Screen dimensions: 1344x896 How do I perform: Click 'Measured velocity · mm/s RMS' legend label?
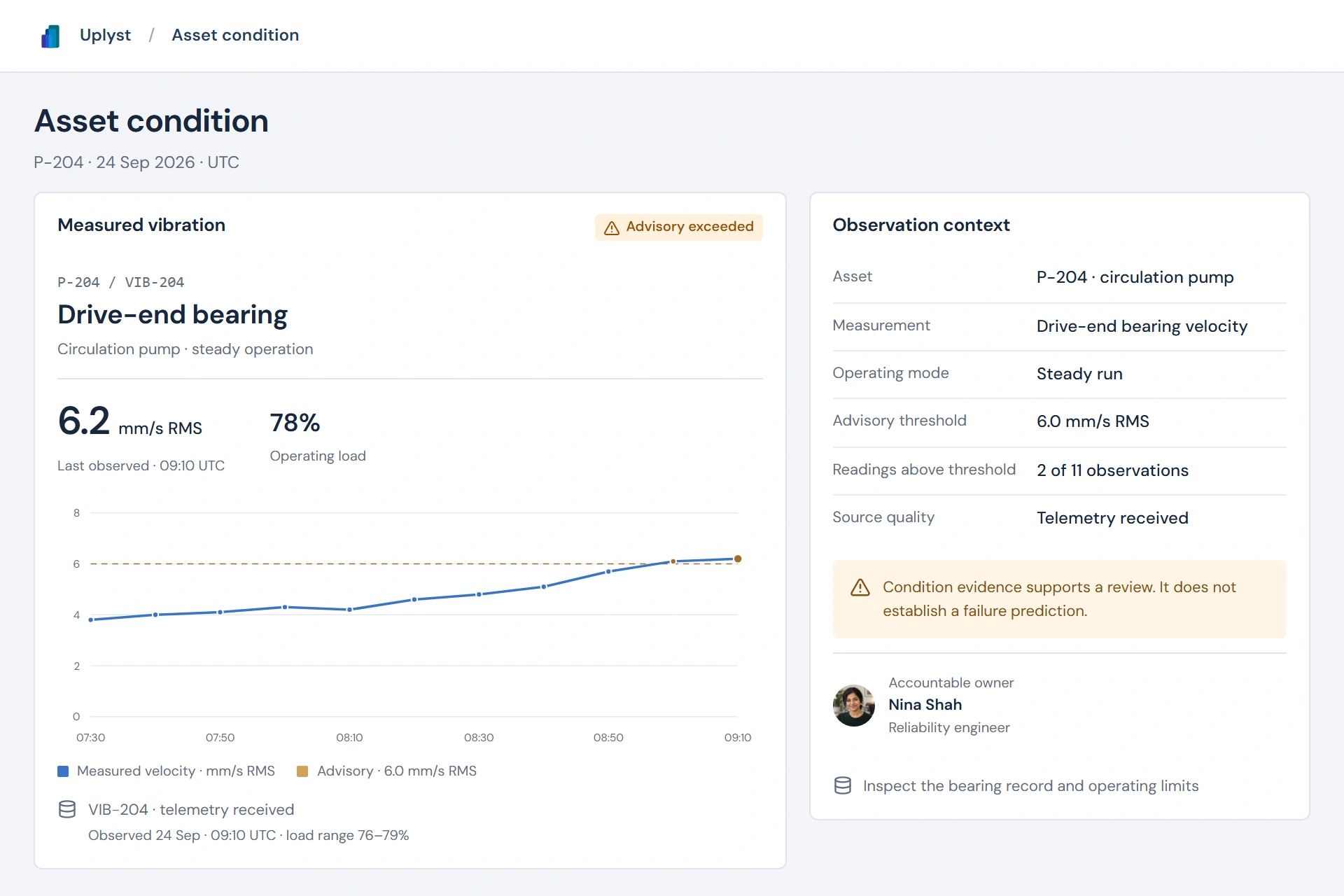pos(176,771)
